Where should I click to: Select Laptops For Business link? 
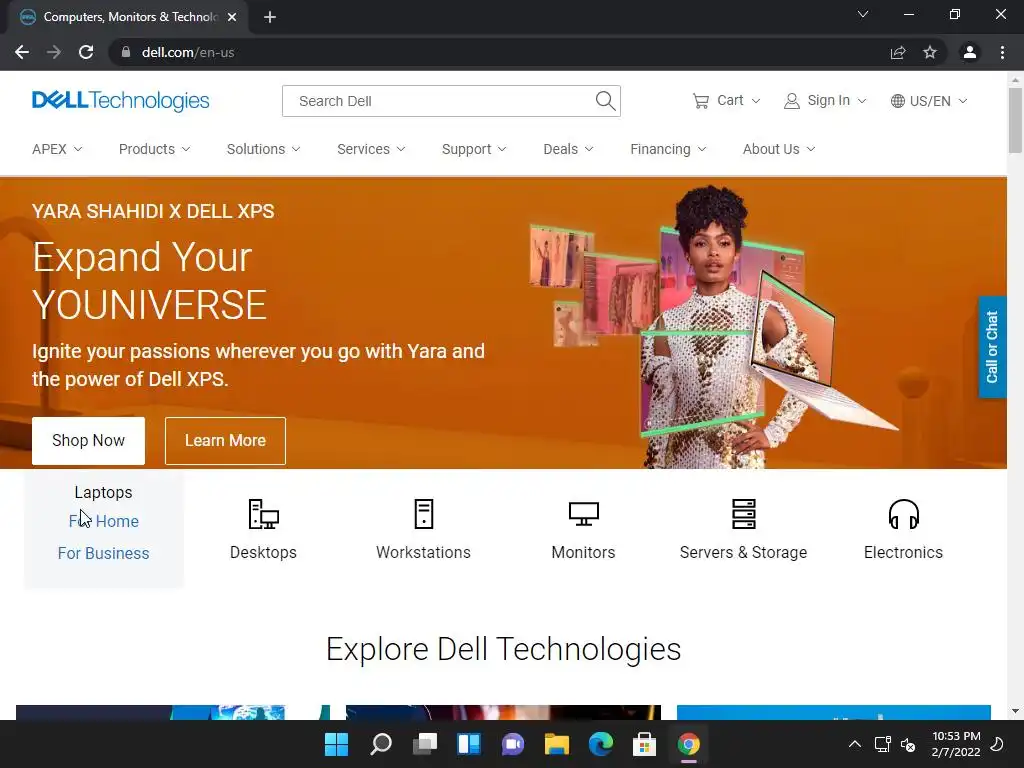click(x=103, y=553)
